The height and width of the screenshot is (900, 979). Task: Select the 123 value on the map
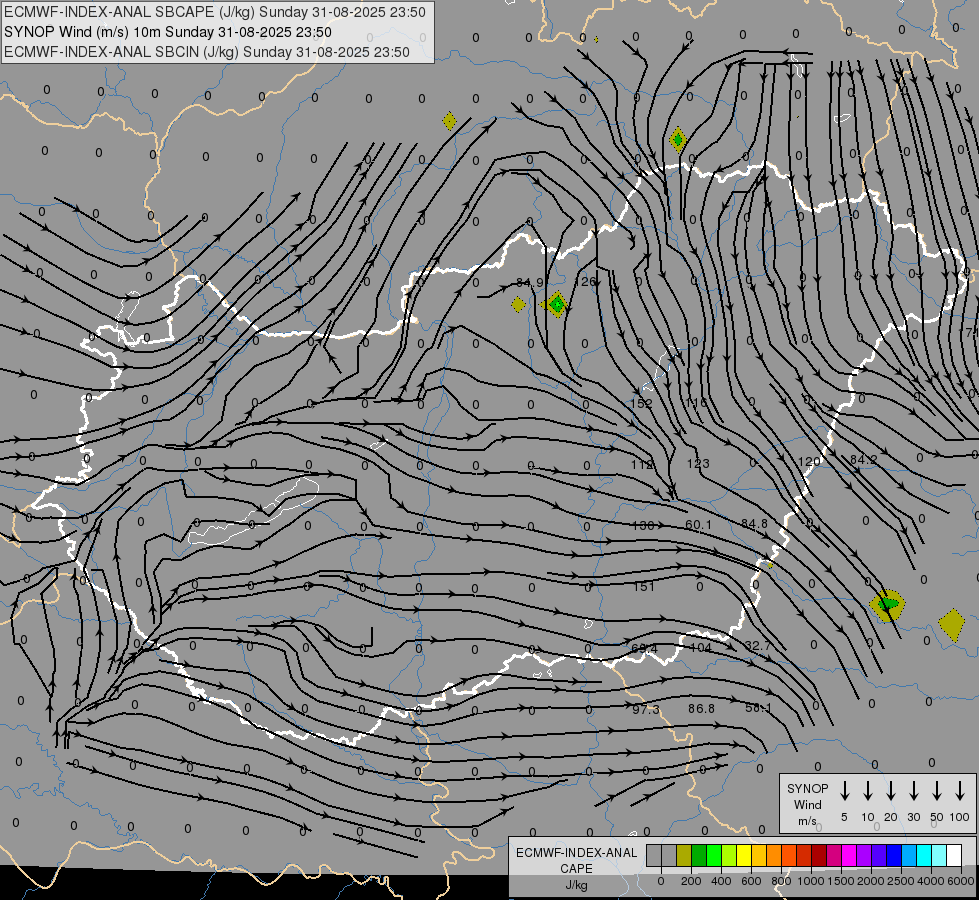tap(698, 463)
